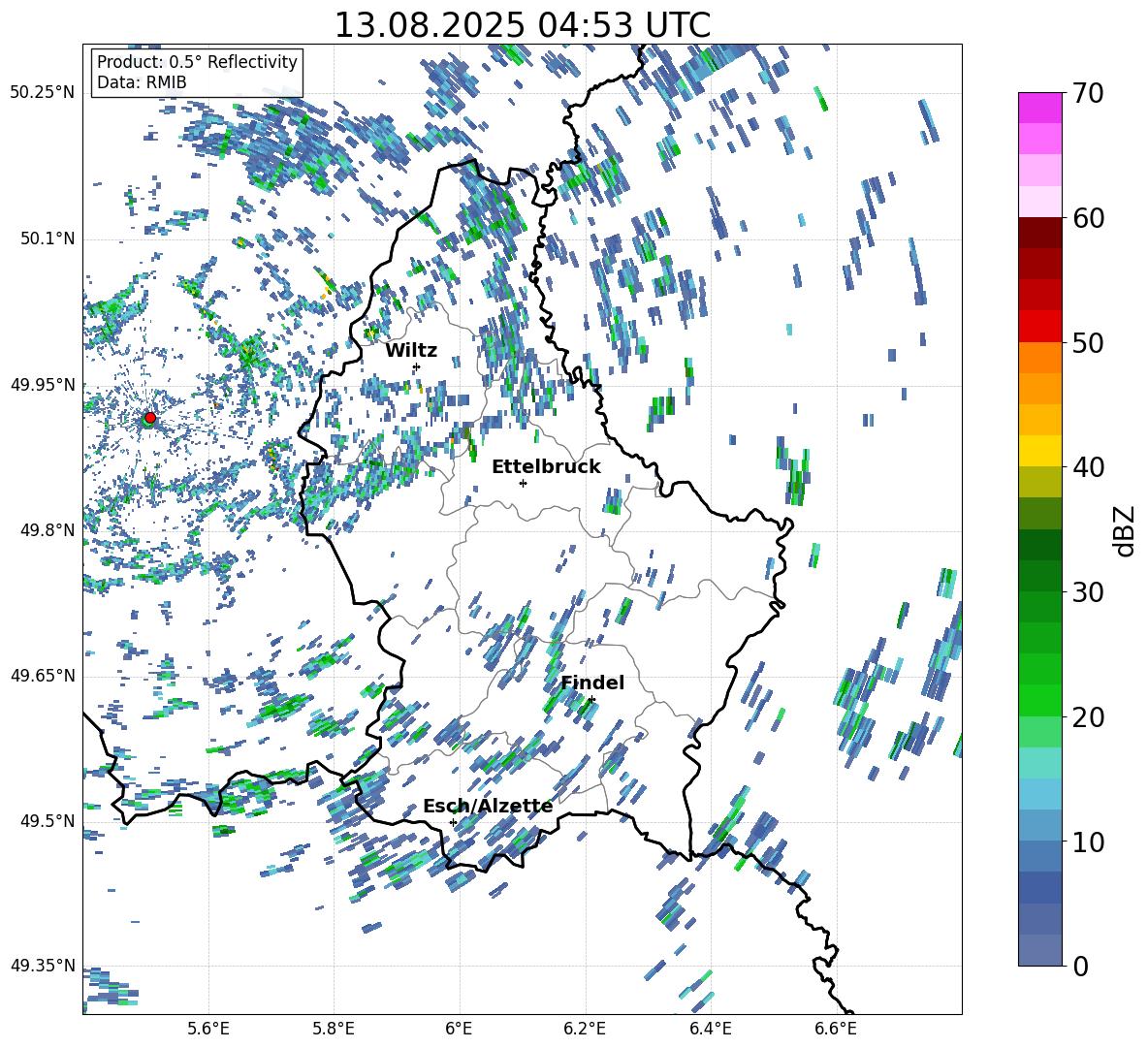Click the 49.35°N latitude label

[x=43, y=966]
